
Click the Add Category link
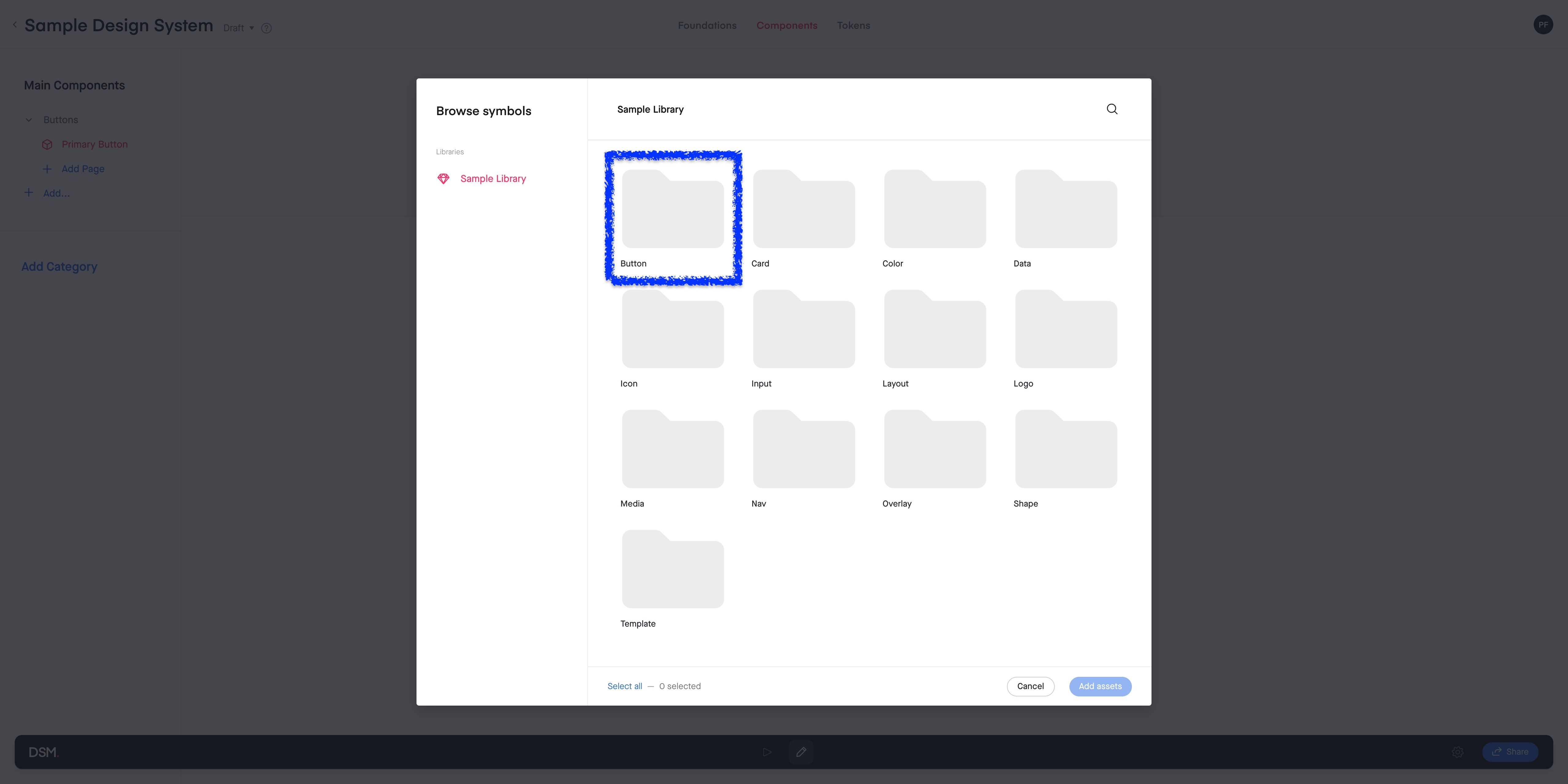(x=59, y=267)
